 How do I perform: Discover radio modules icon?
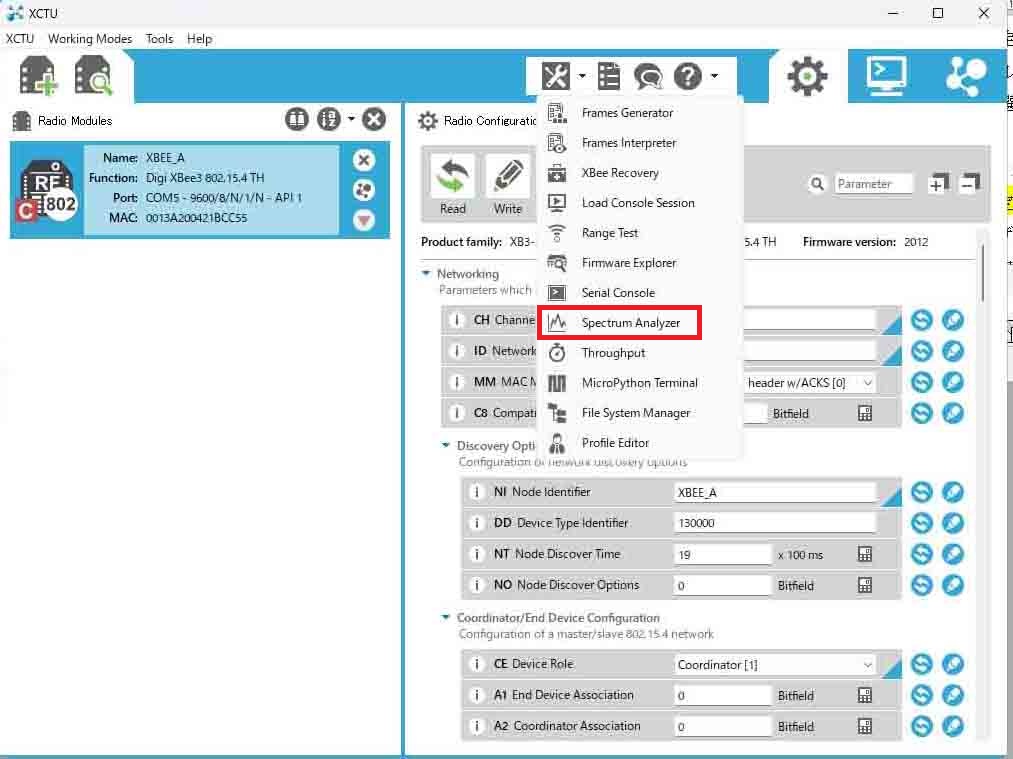point(94,76)
